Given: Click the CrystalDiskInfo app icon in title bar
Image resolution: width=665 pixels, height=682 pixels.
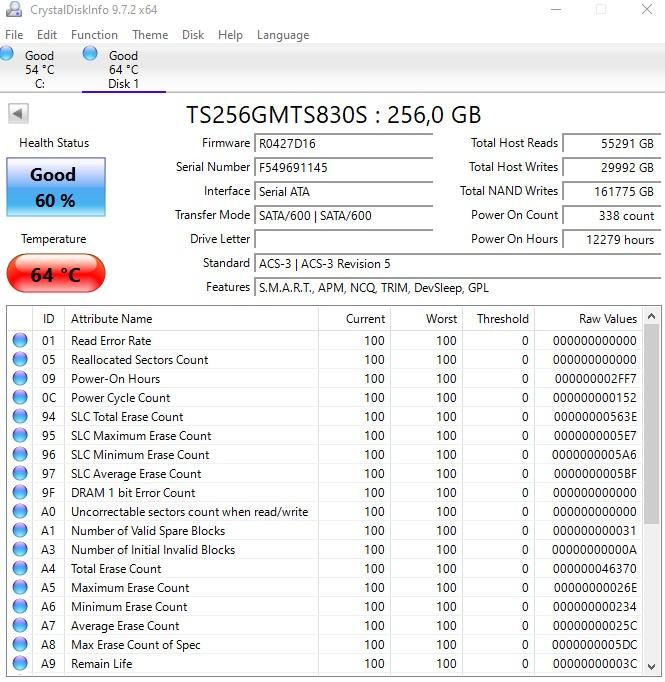Looking at the screenshot, I should click(x=13, y=10).
